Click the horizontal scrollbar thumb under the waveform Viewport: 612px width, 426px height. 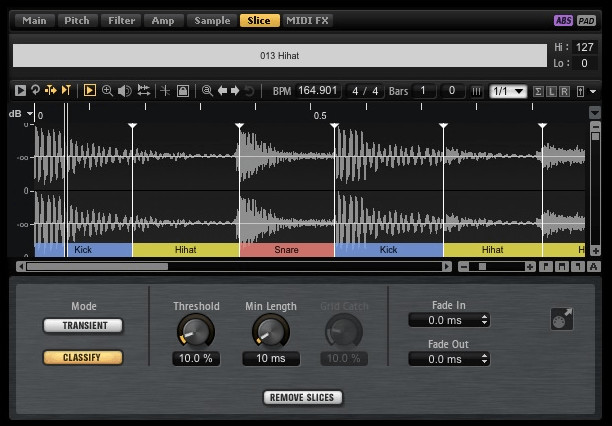click(x=97, y=267)
